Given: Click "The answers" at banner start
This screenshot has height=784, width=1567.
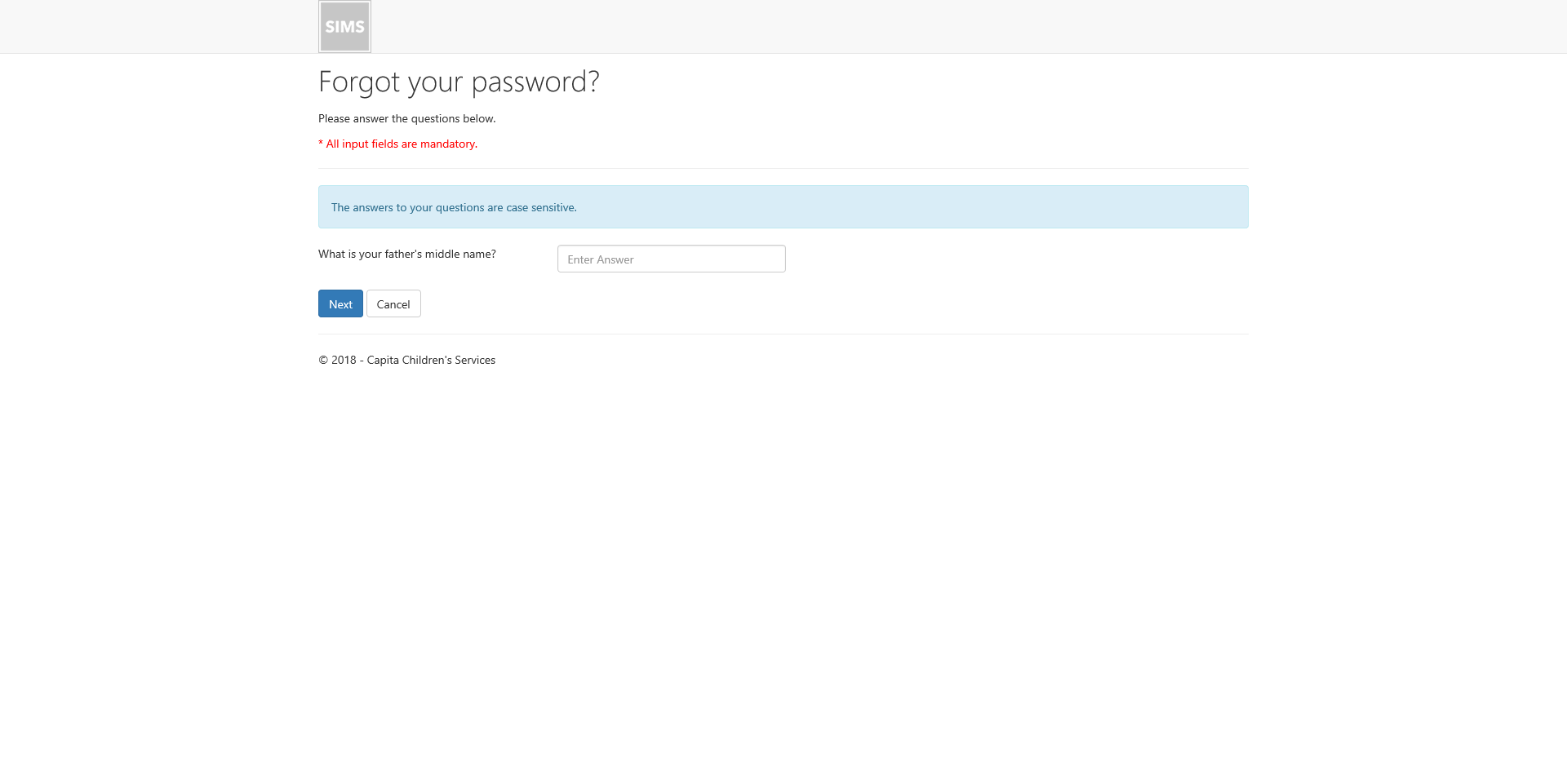Looking at the screenshot, I should 362,207.
